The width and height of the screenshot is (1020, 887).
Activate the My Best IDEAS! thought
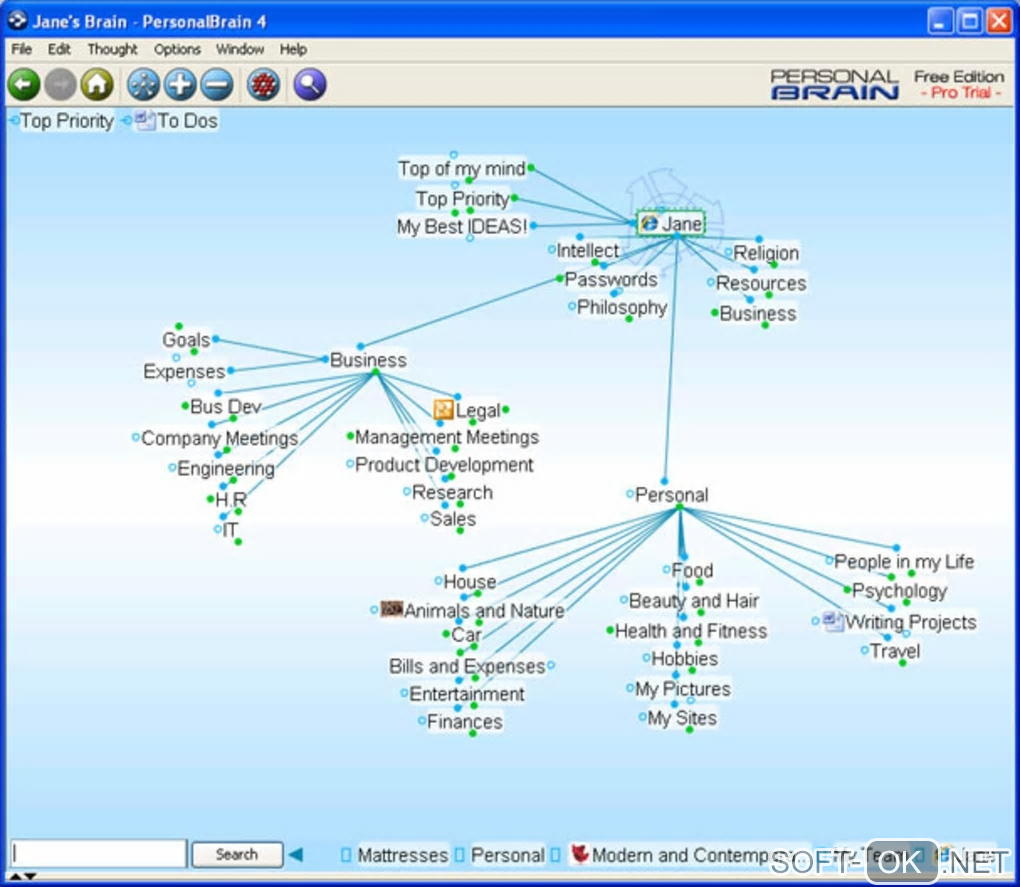(462, 226)
